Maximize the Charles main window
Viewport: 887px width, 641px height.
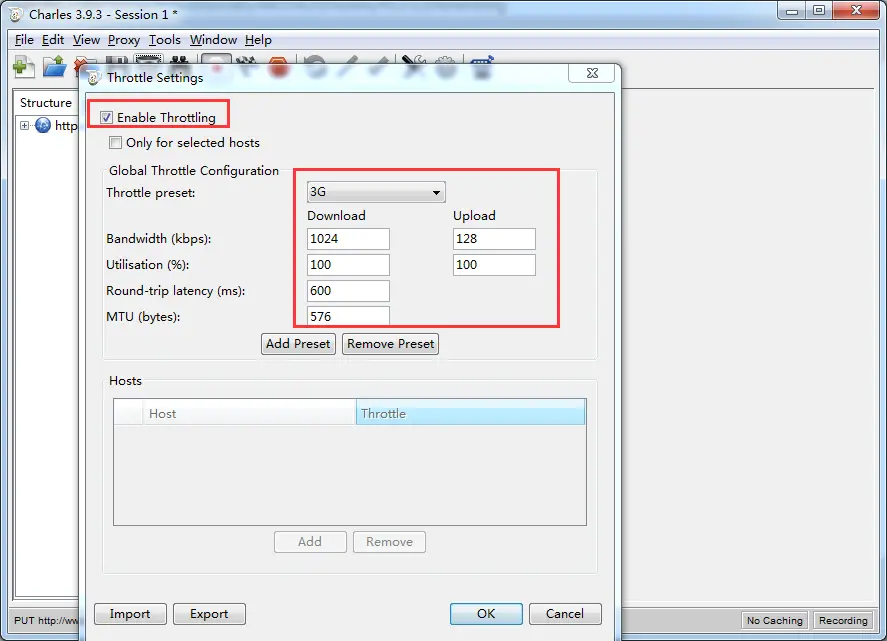coord(819,11)
